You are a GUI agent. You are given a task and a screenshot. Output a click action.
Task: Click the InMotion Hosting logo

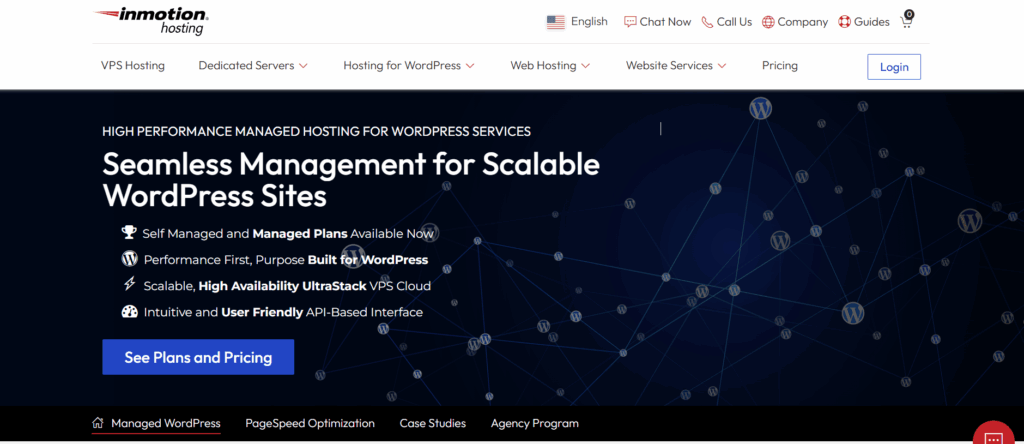tap(152, 21)
